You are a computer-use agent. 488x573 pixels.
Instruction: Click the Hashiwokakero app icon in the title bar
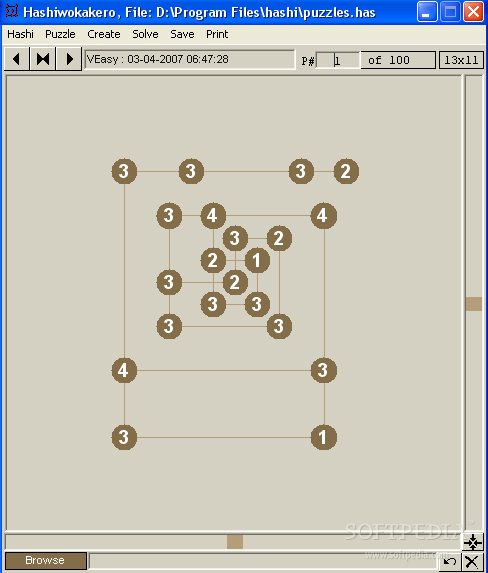12,11
